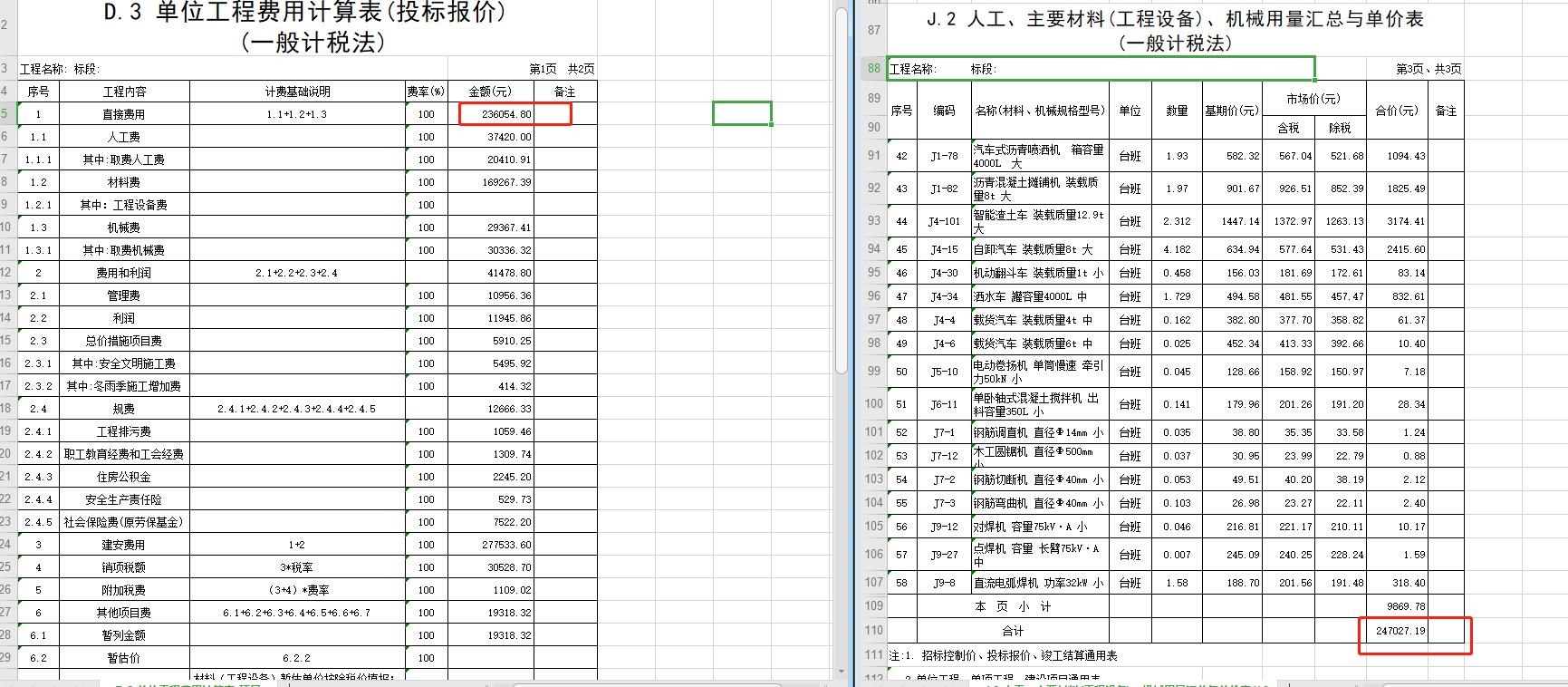Viewport: 1568px width, 687px height.
Task: Select the 电动卷扬机 name cell
Action: [x=1040, y=372]
